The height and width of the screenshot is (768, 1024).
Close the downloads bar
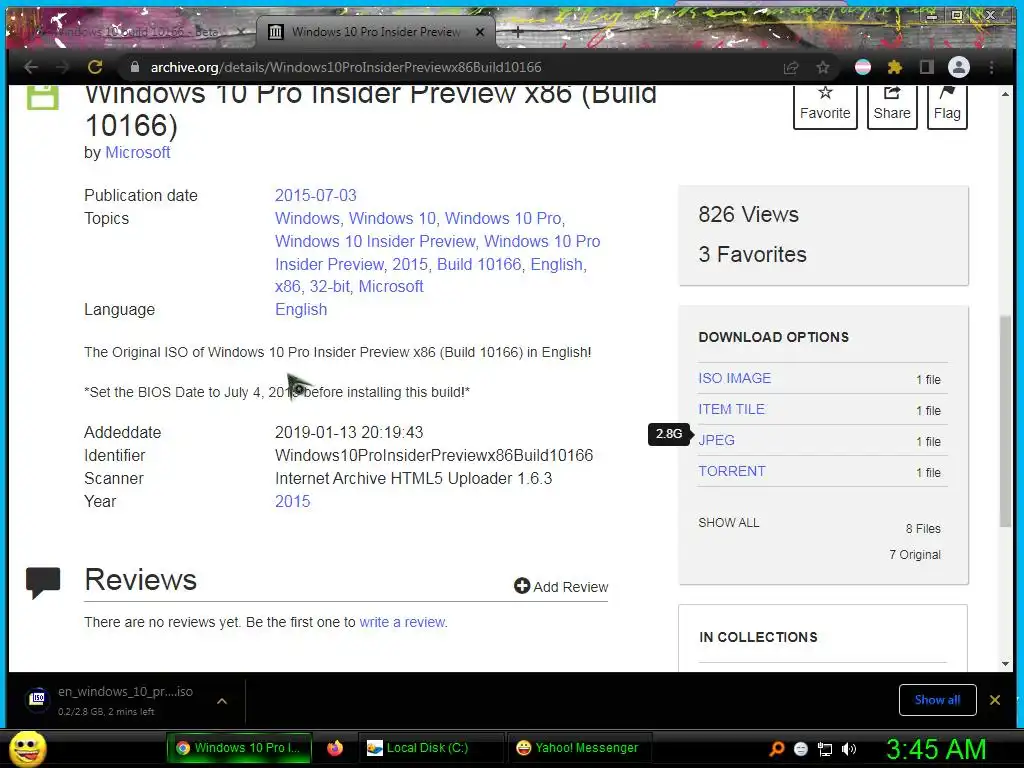click(x=995, y=700)
